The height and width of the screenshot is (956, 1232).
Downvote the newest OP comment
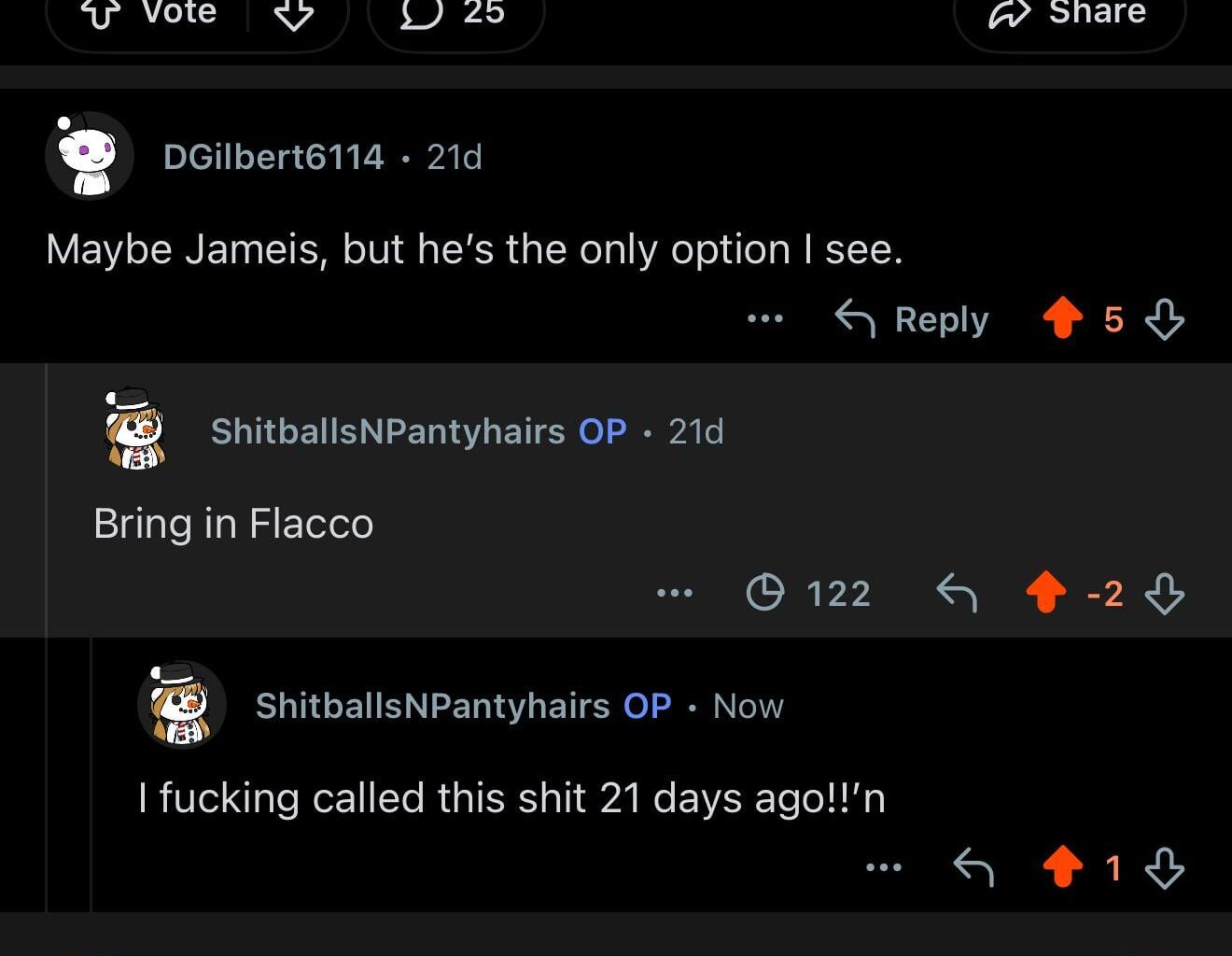[1165, 867]
